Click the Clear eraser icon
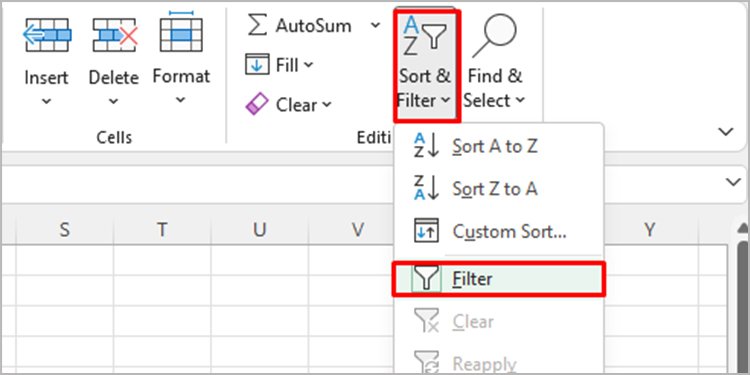The height and width of the screenshot is (375, 750). 257,104
